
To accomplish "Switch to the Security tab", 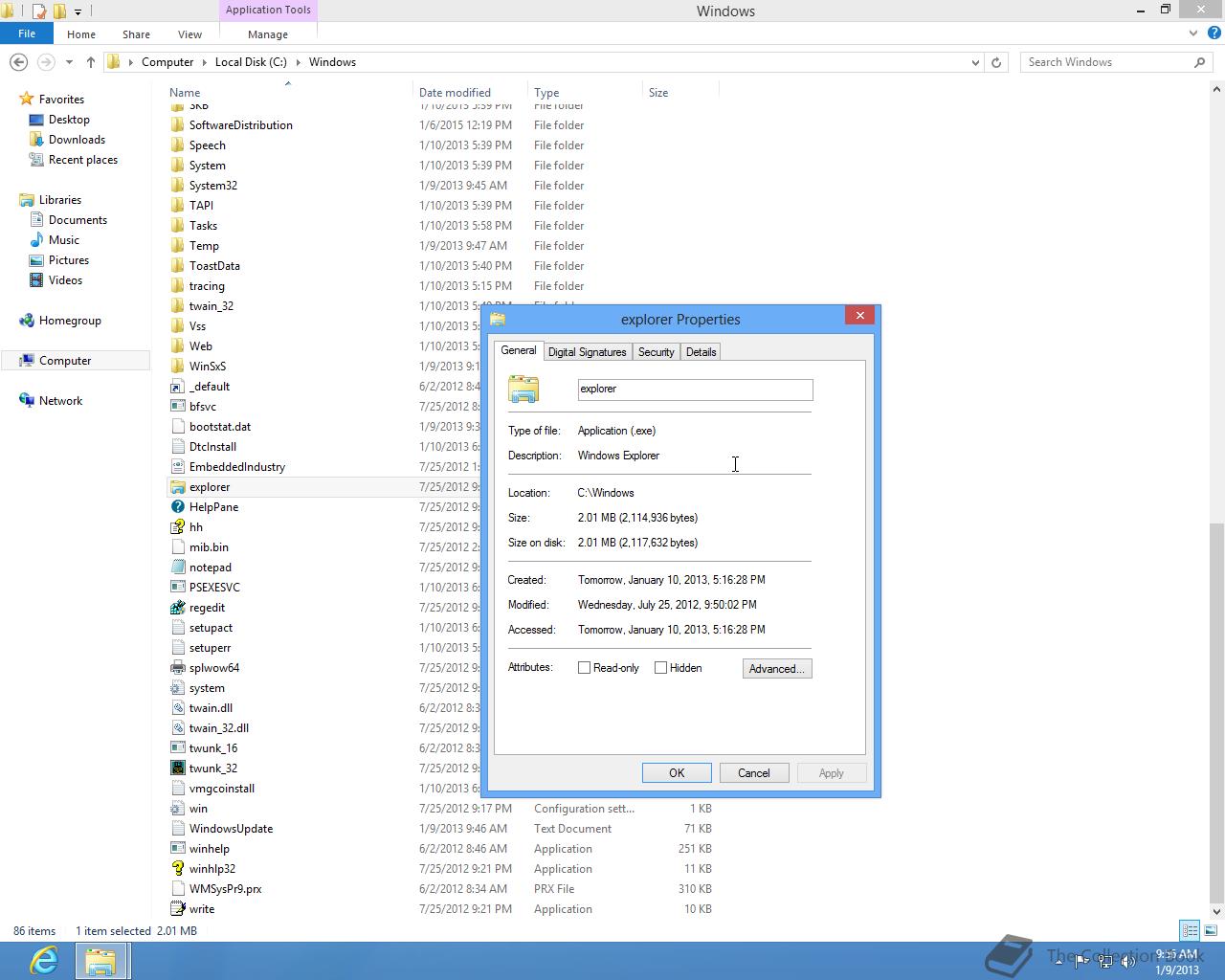I will (657, 352).
